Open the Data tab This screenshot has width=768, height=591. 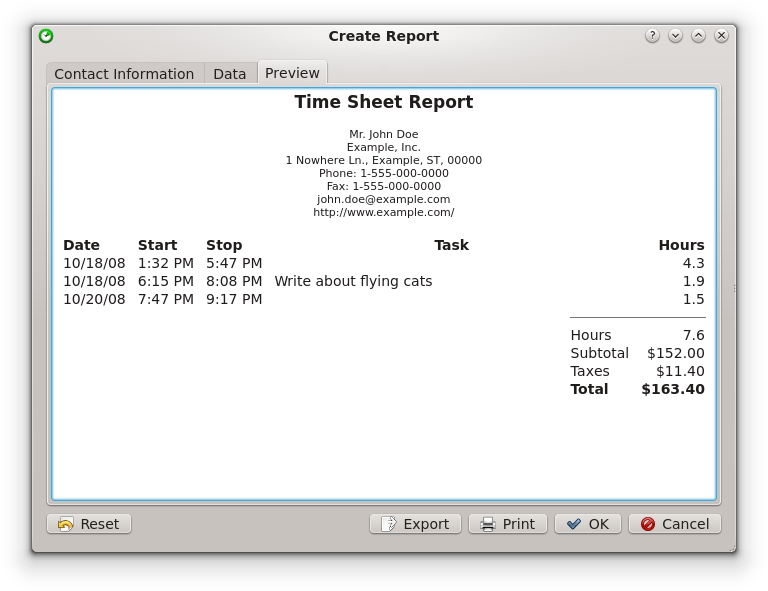tap(230, 73)
